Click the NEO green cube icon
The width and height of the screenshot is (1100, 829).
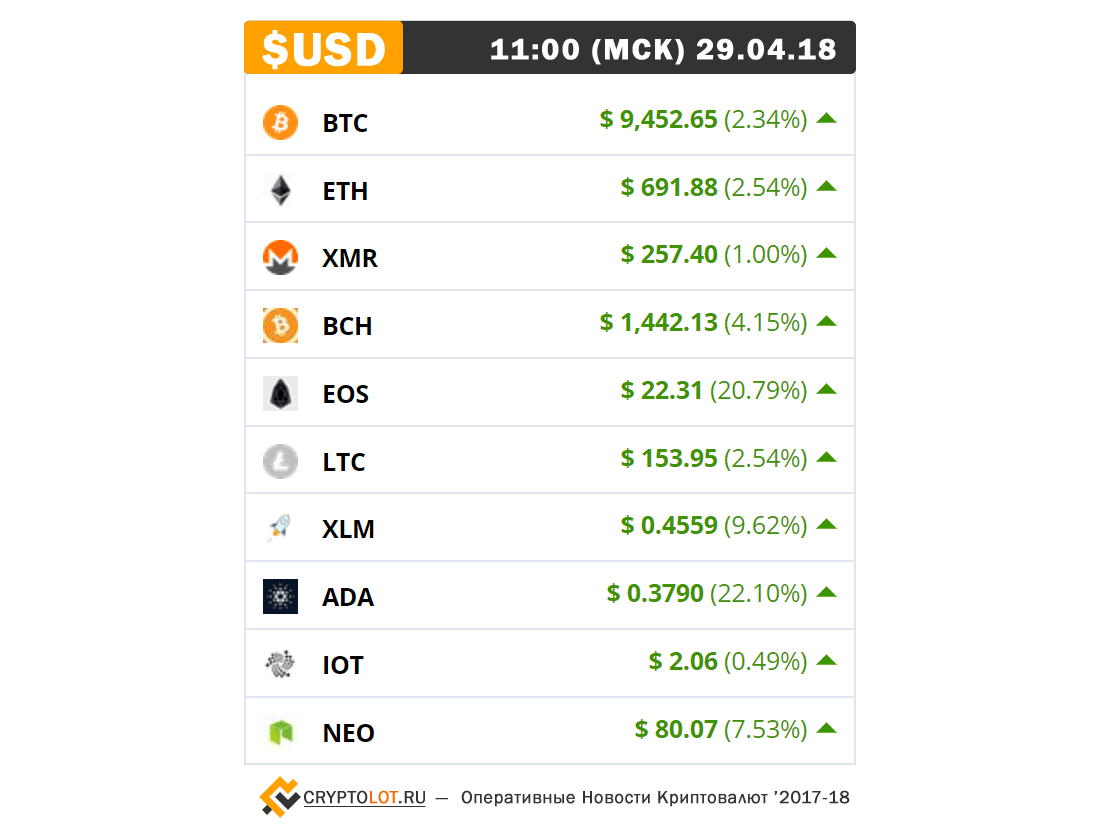pos(281,732)
